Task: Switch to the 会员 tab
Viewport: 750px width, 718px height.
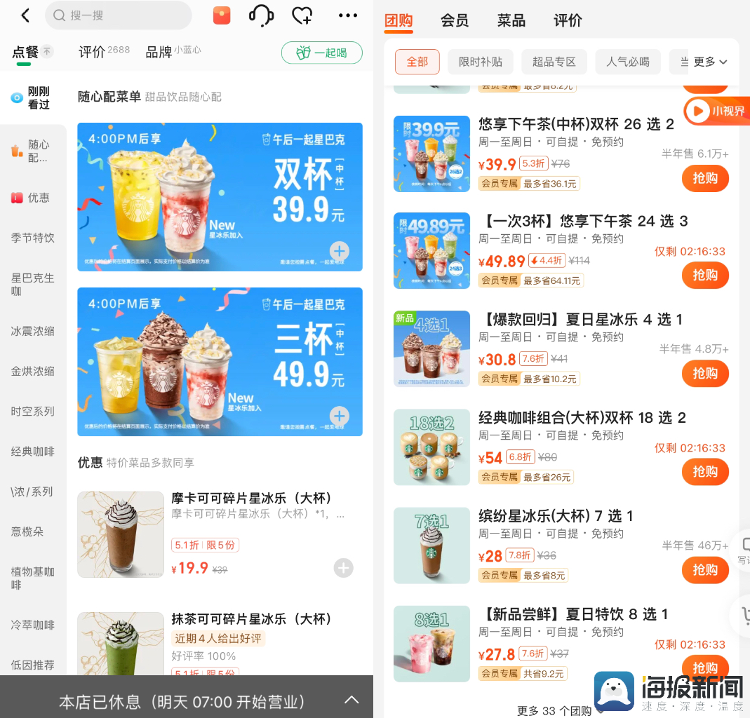Action: click(x=454, y=21)
